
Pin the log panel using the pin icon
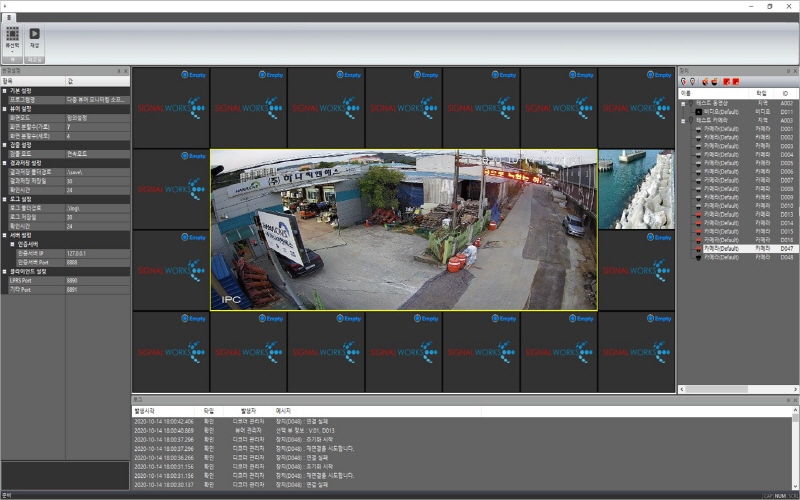pyautogui.click(x=787, y=400)
